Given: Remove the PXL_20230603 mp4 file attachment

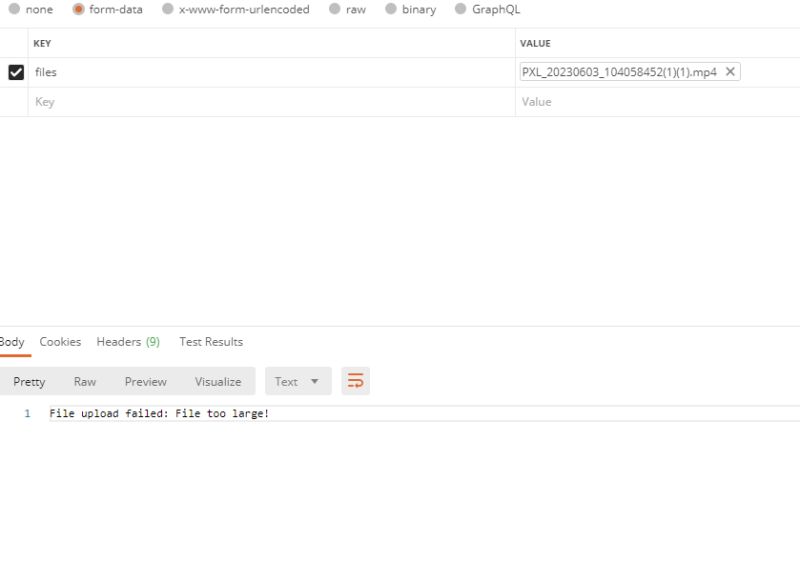Looking at the screenshot, I should click(x=732, y=71).
